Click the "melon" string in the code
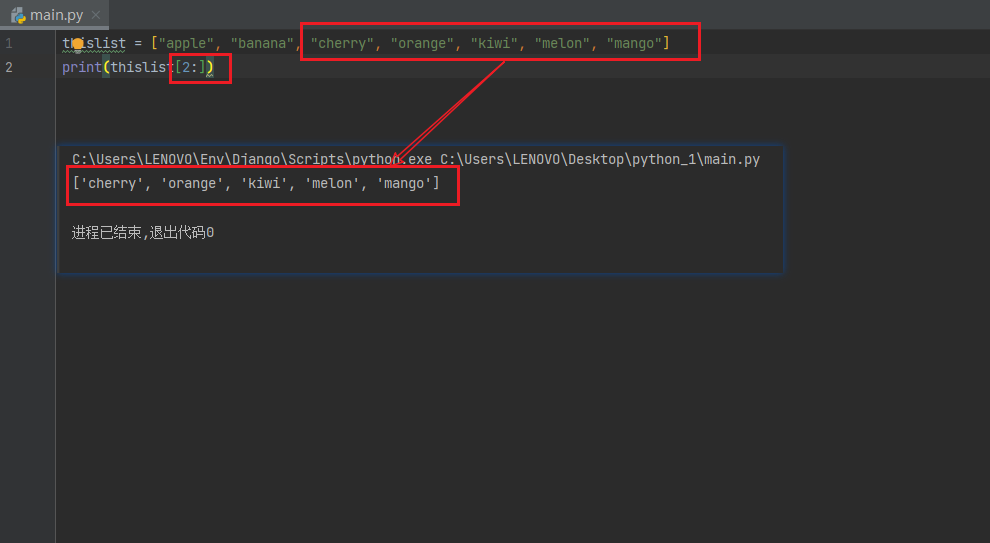 (x=563, y=44)
